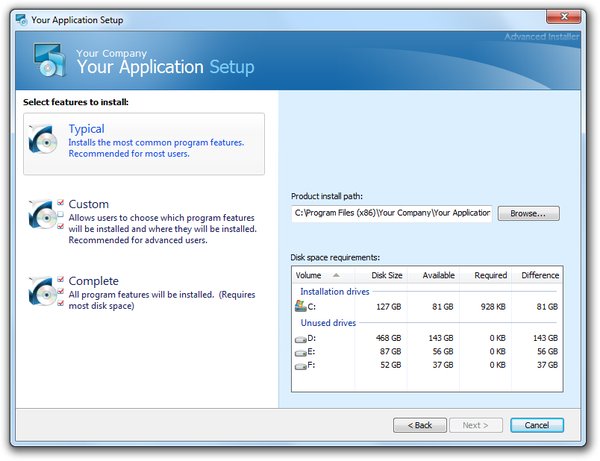Click the 81 GB available cell for C:
The height and width of the screenshot is (461, 600).
pos(443,306)
